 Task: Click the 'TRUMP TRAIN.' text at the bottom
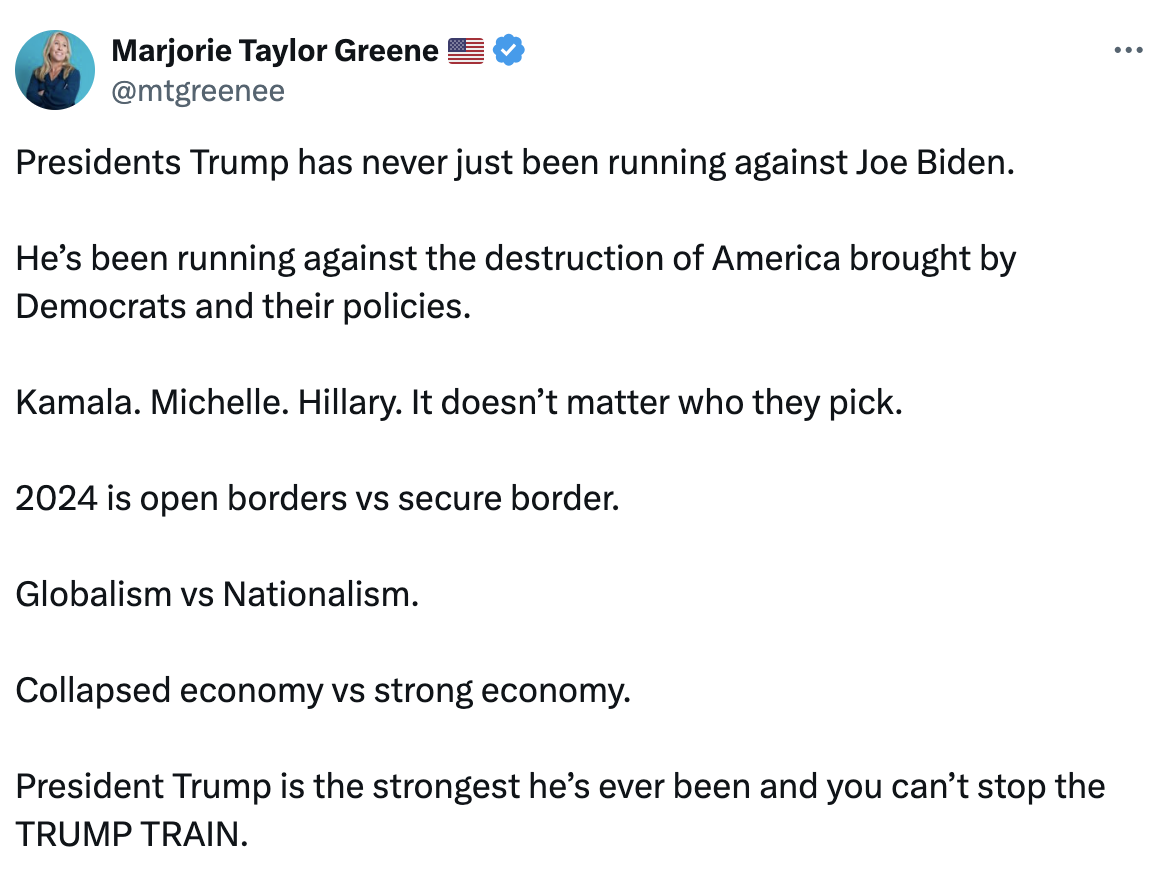[x=132, y=834]
